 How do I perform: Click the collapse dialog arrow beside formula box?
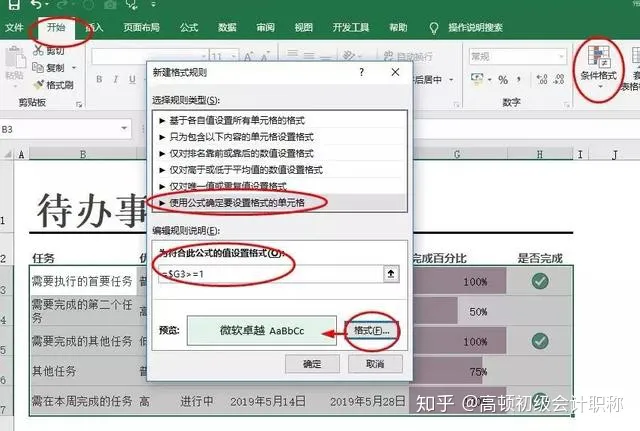[x=391, y=274]
